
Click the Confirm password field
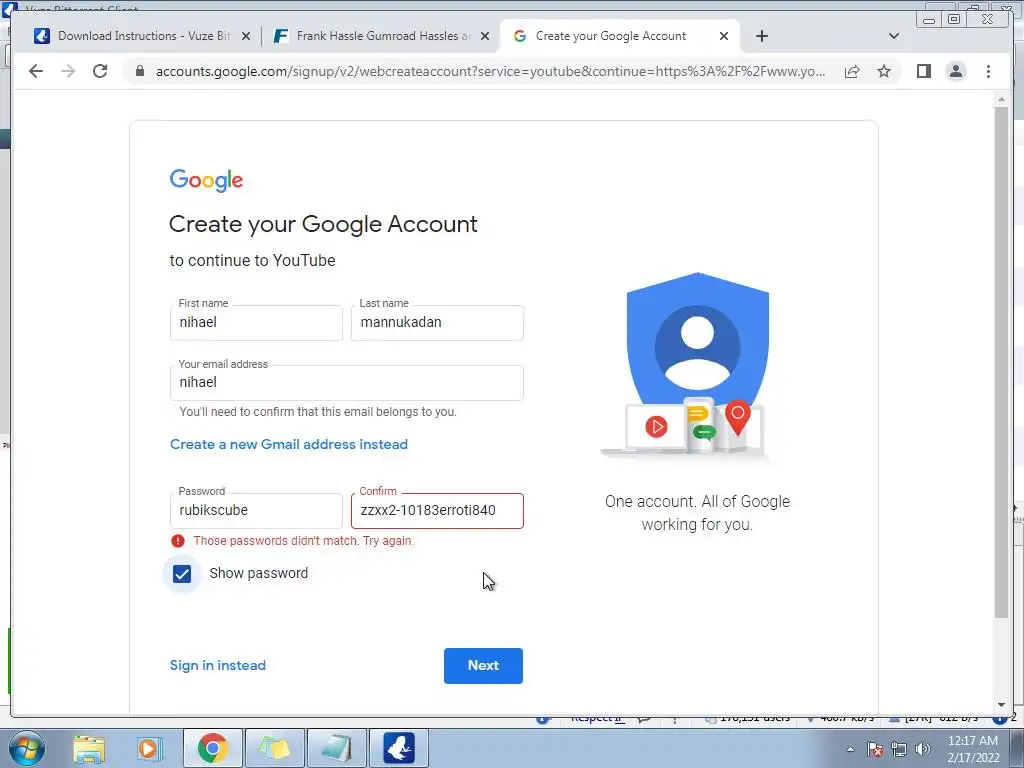click(x=437, y=511)
